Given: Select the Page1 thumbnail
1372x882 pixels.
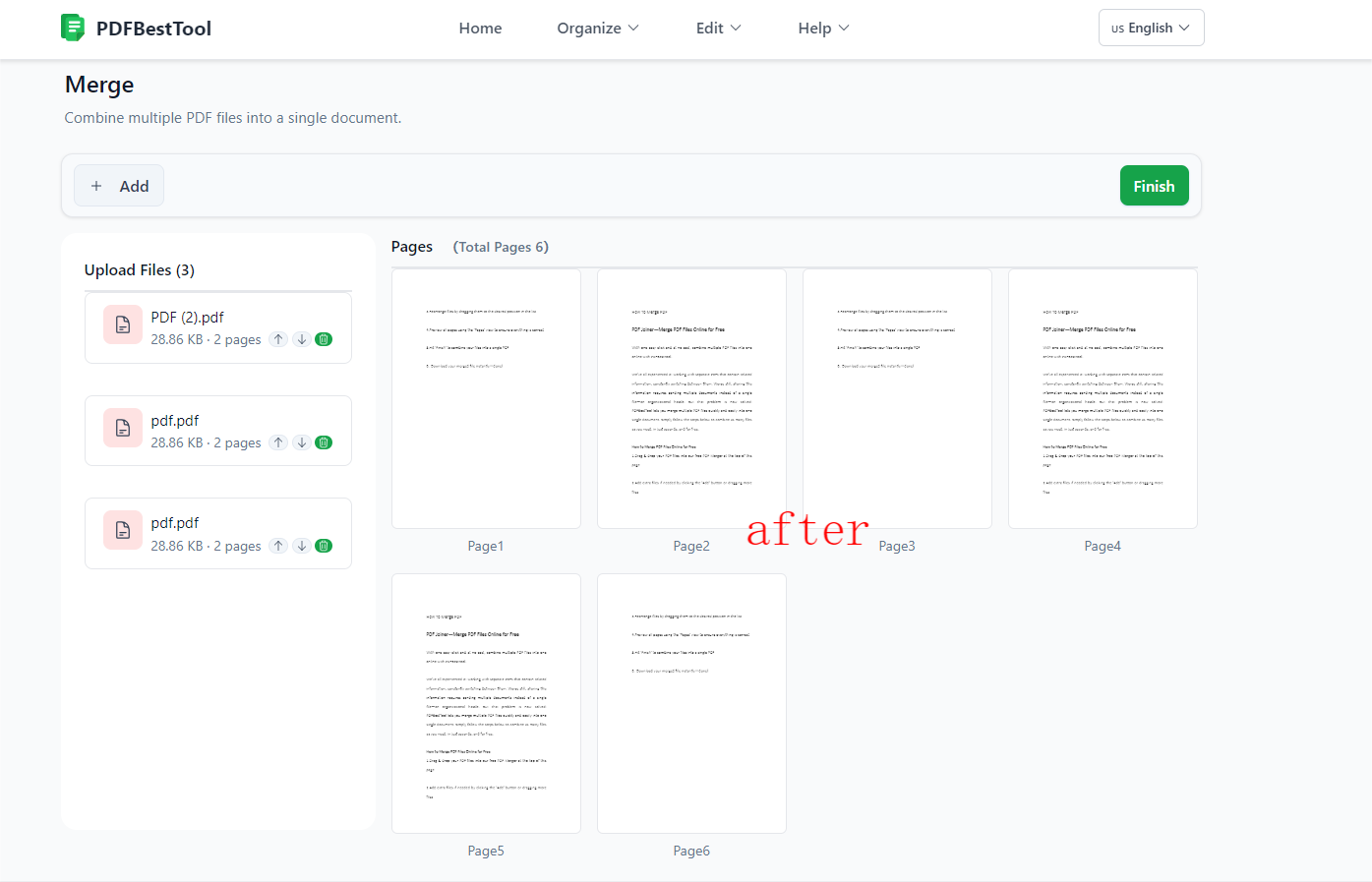Looking at the screenshot, I should (x=486, y=399).
